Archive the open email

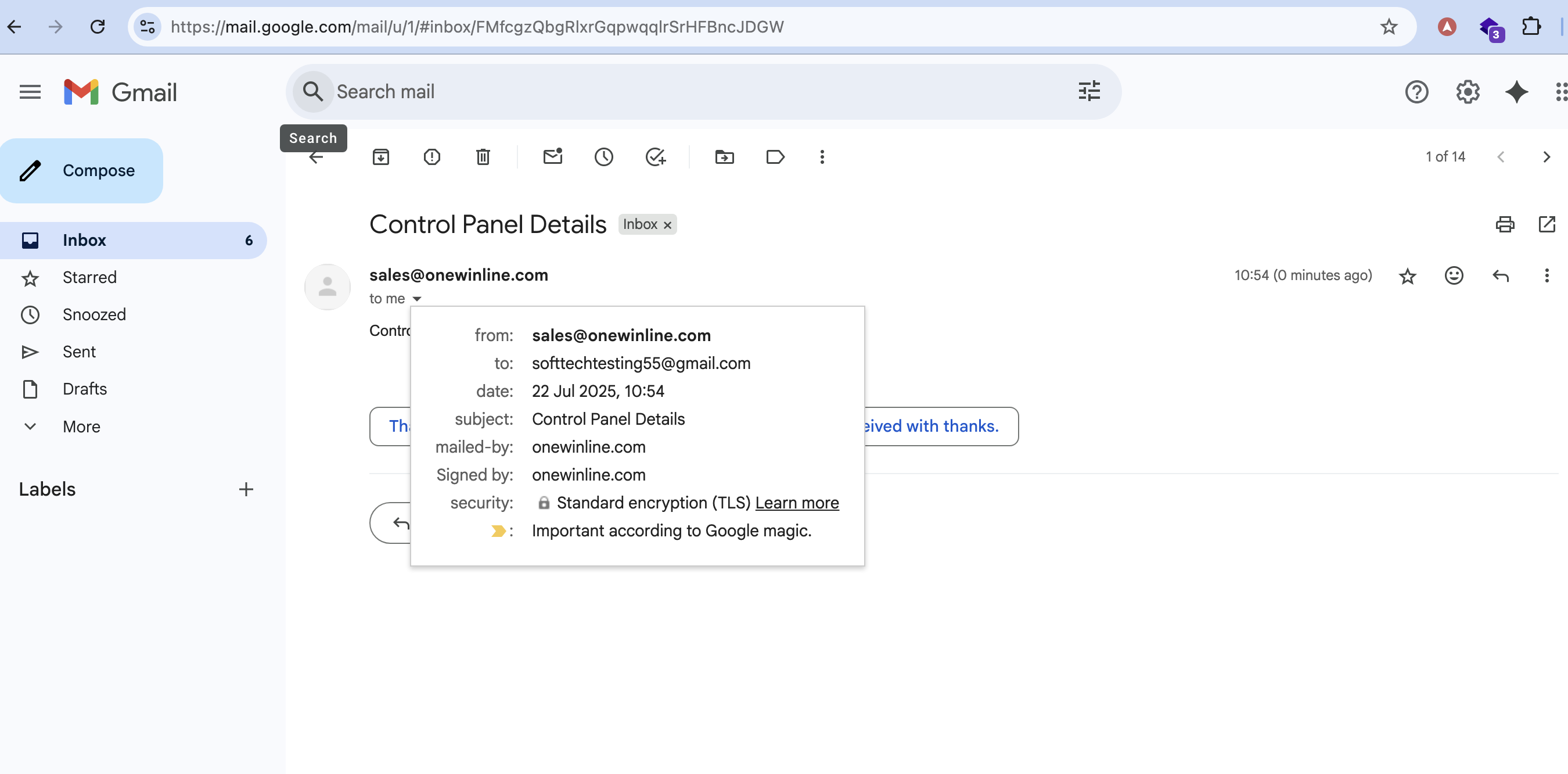click(x=380, y=157)
